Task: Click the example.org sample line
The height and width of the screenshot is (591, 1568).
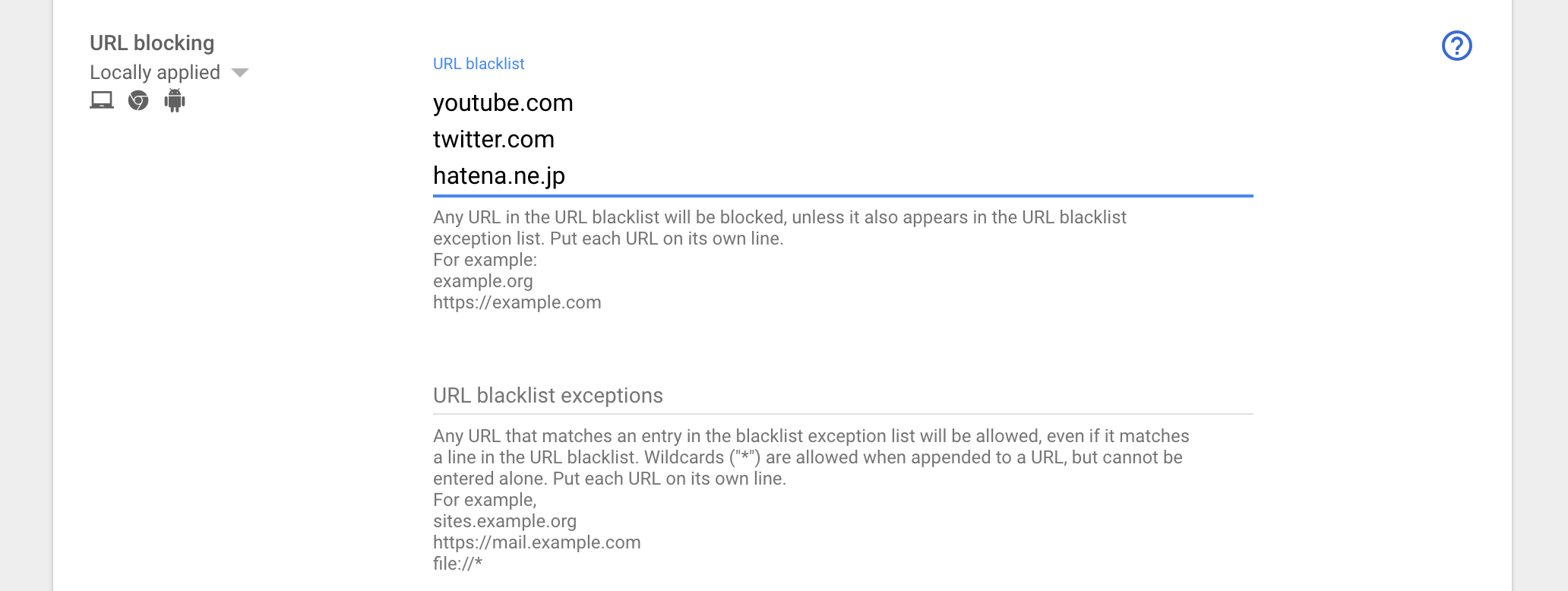Action: [483, 281]
